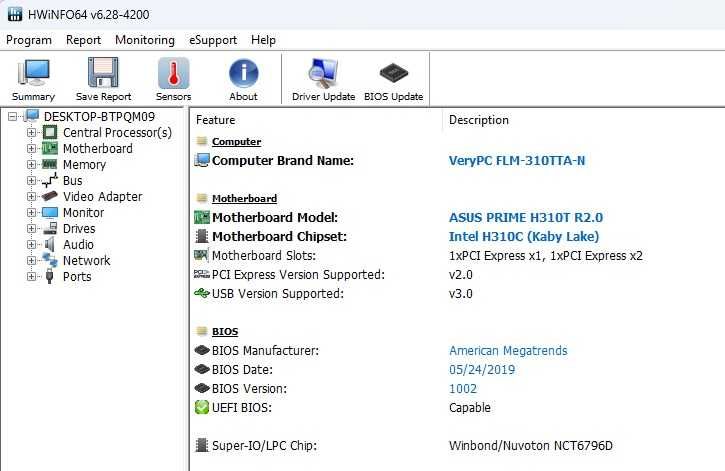Open the Summary toolbar icon

(33, 73)
